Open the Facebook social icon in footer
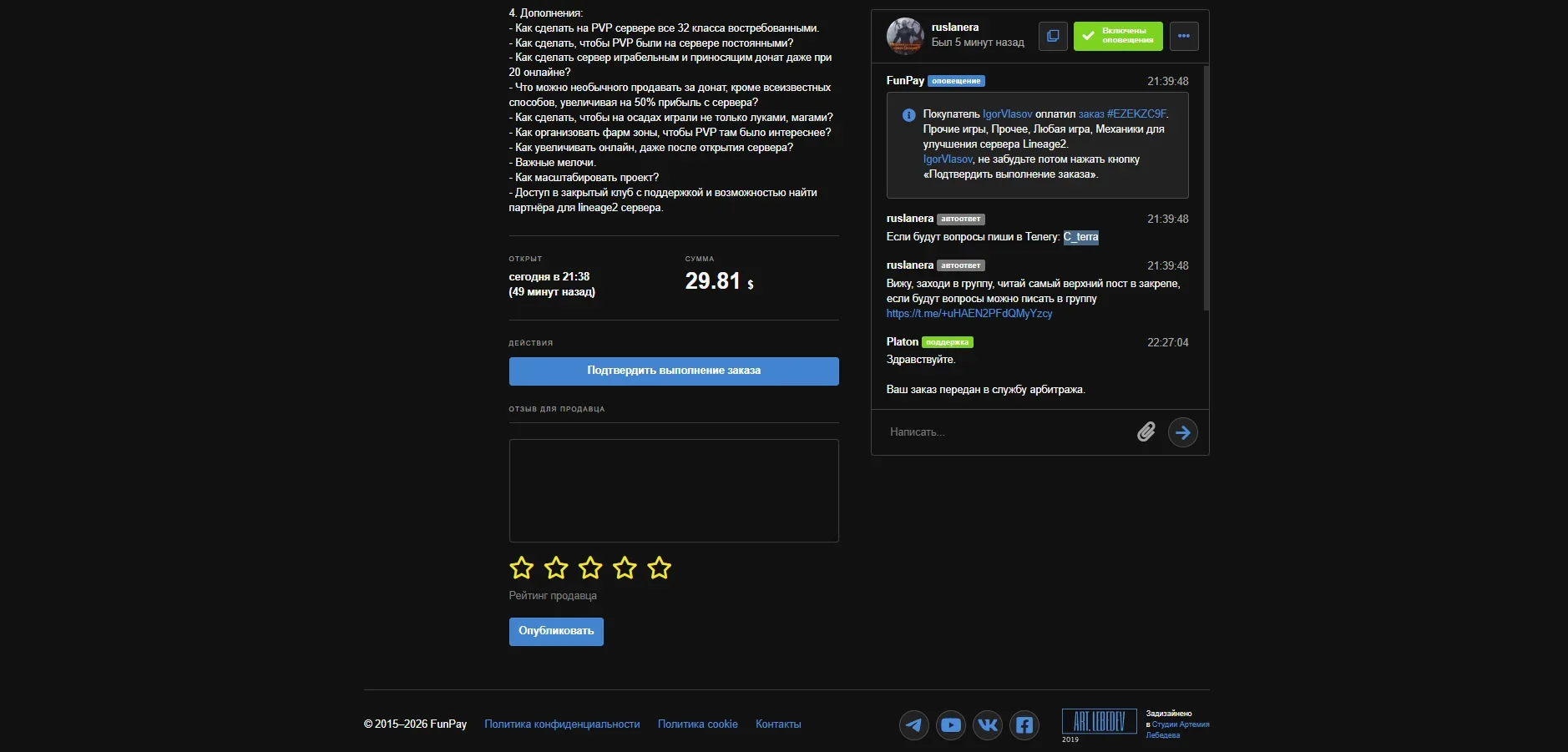Screen dimensions: 1568x752 1024,724
